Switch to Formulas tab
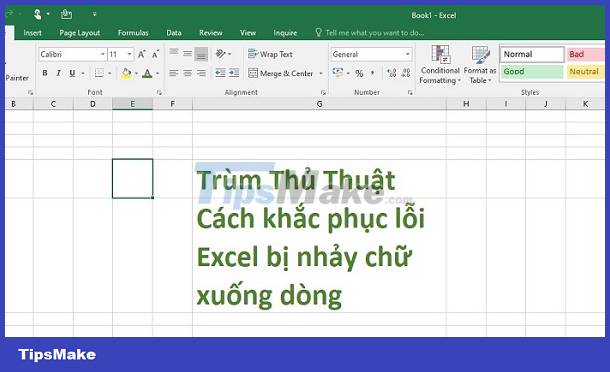Image resolution: width=610 pixels, height=372 pixels. coord(133,33)
